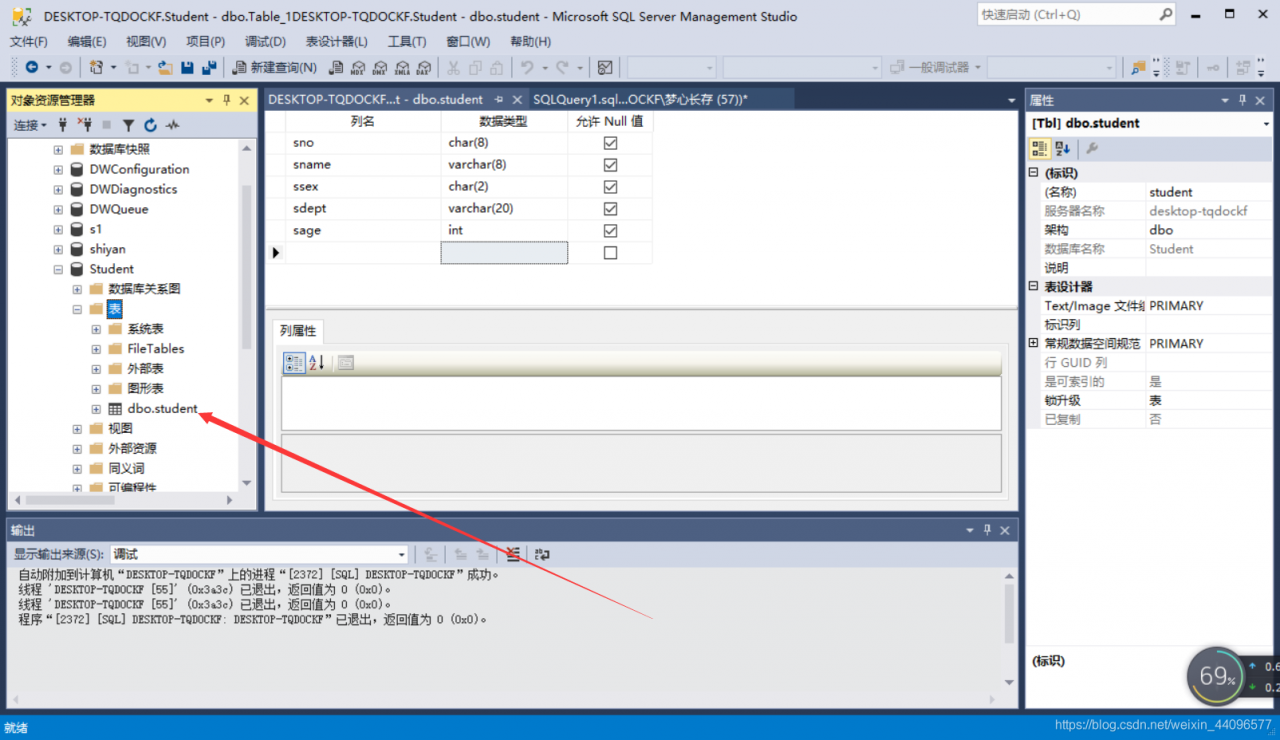Viewport: 1280px width, 740px height.
Task: Open the 表设计器(L) menu
Action: [336, 41]
